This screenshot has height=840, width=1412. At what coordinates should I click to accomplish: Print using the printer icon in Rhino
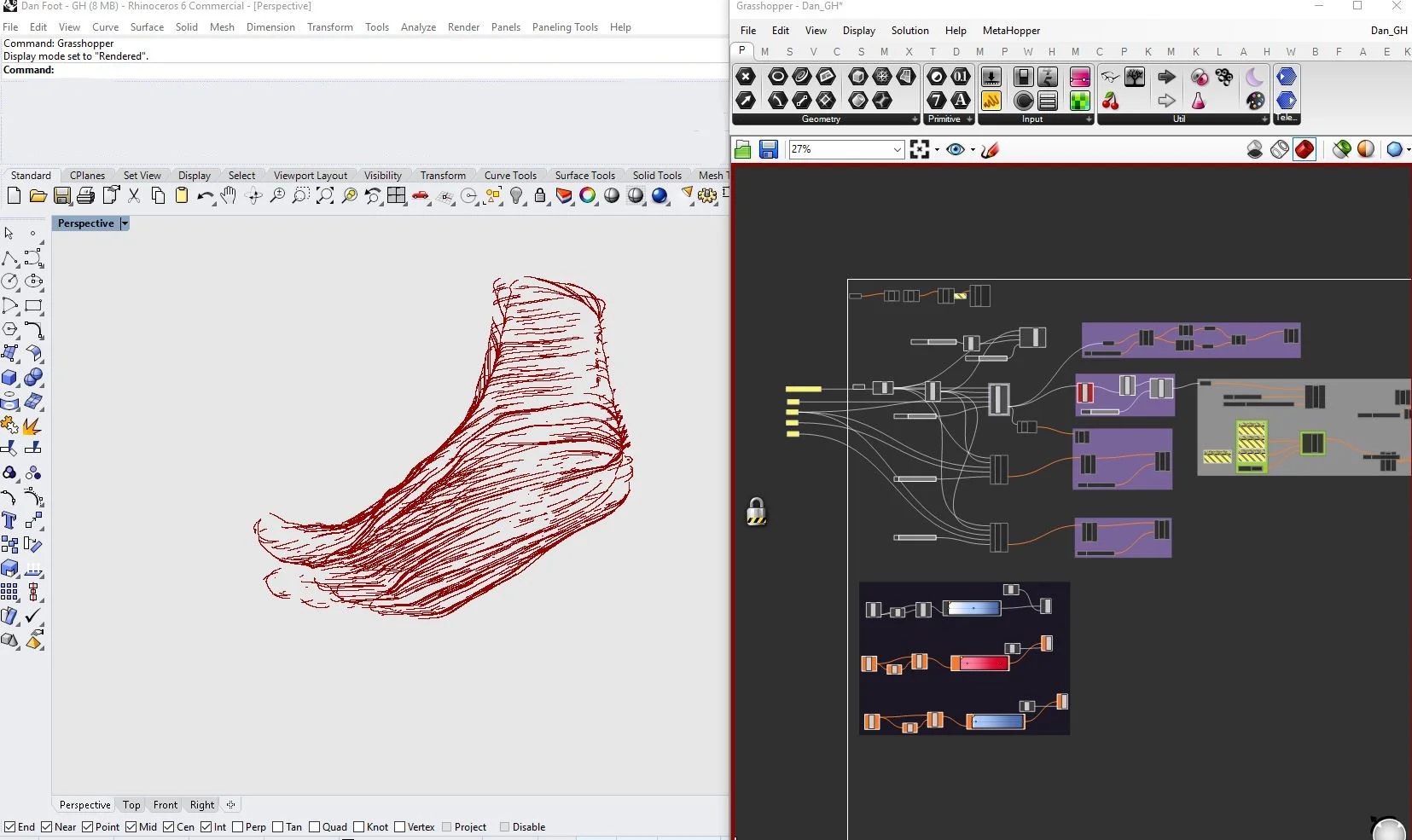tap(85, 196)
